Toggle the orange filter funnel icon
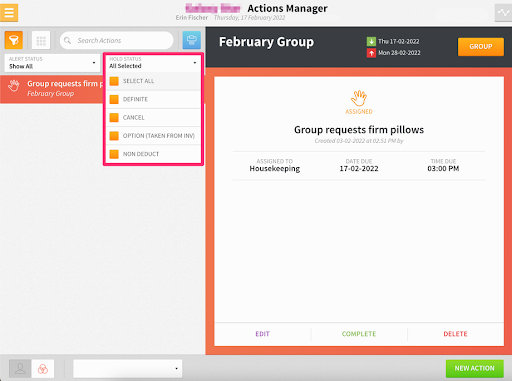This screenshot has height=381, width=512. coord(14,40)
